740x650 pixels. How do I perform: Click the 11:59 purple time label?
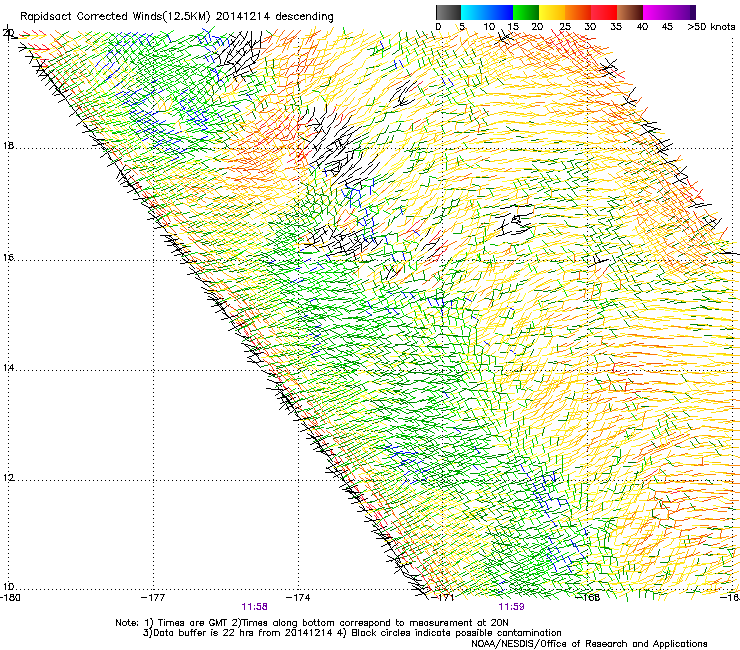512,607
